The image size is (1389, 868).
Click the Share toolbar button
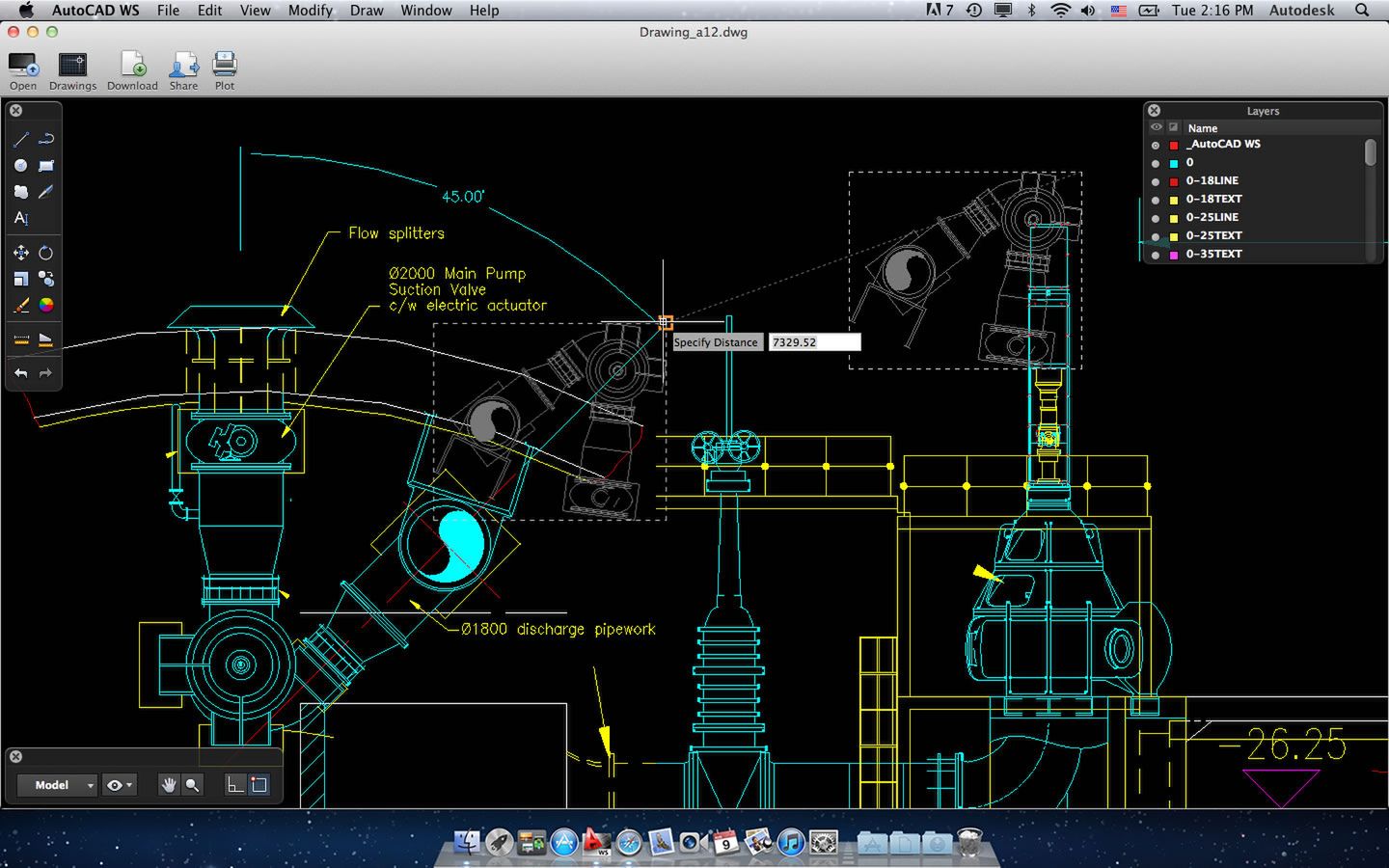tap(183, 71)
